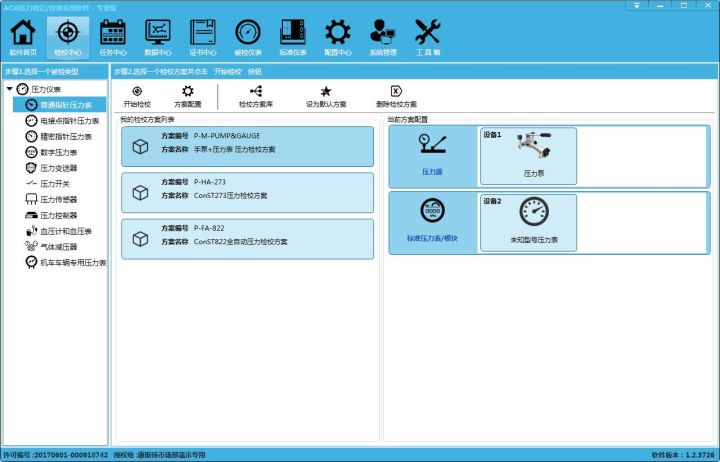Open 标准仪表 instrument icon
This screenshot has width=720, height=462.
click(x=293, y=36)
